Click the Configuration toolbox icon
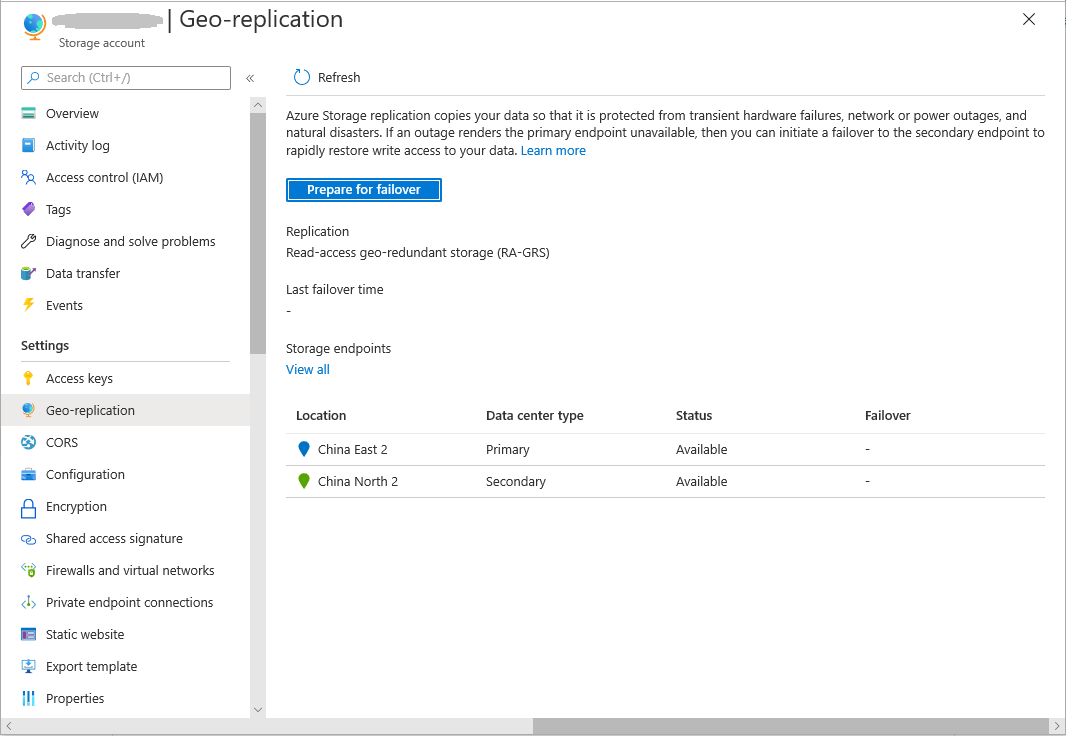The width and height of the screenshot is (1066, 736). (29, 474)
